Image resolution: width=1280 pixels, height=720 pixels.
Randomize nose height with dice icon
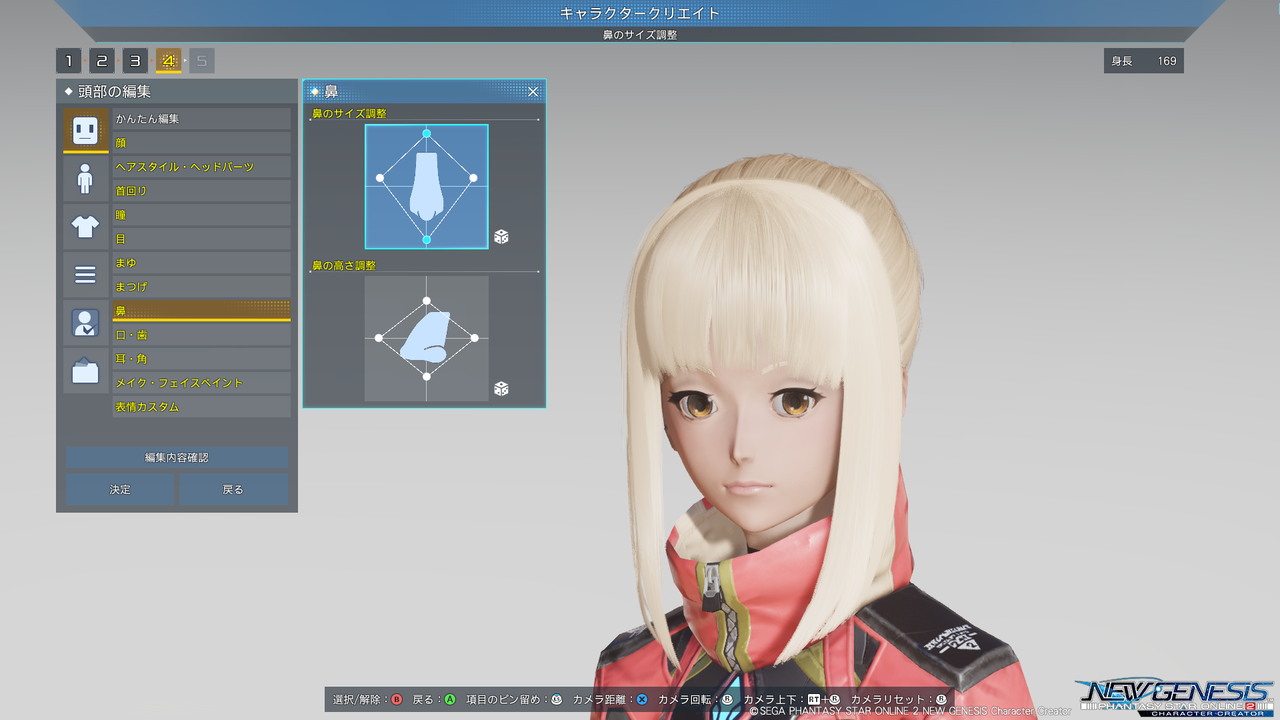pyautogui.click(x=502, y=389)
